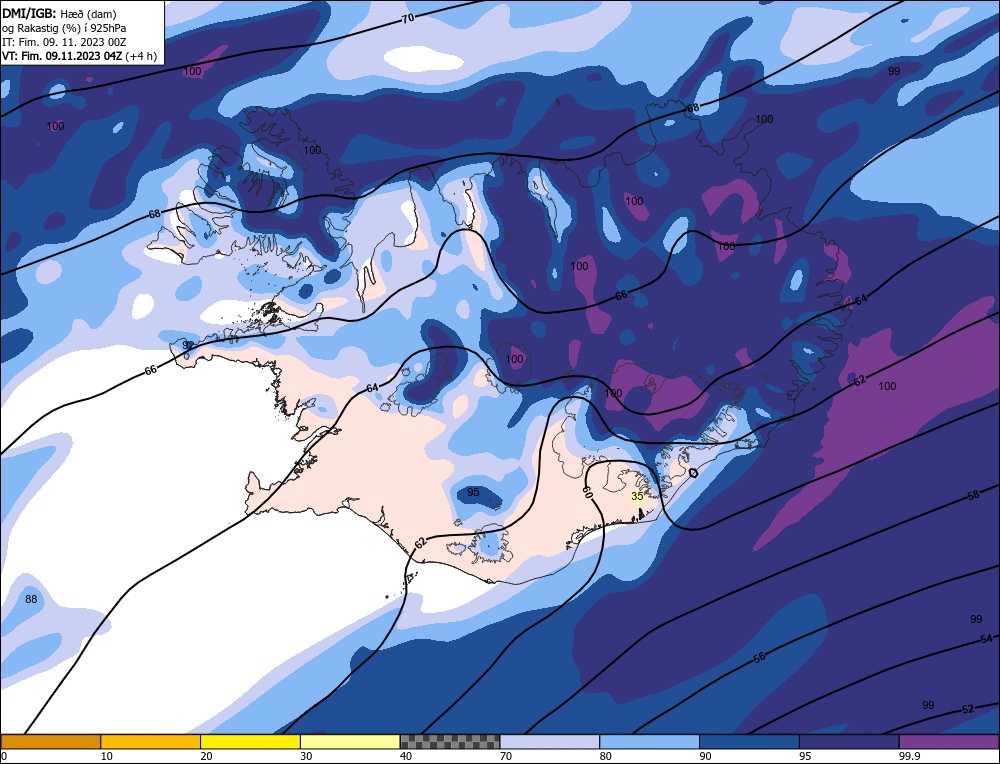The width and height of the screenshot is (1000, 764).
Task: Click the 10-20 orange legend swatch
Action: coord(151,741)
